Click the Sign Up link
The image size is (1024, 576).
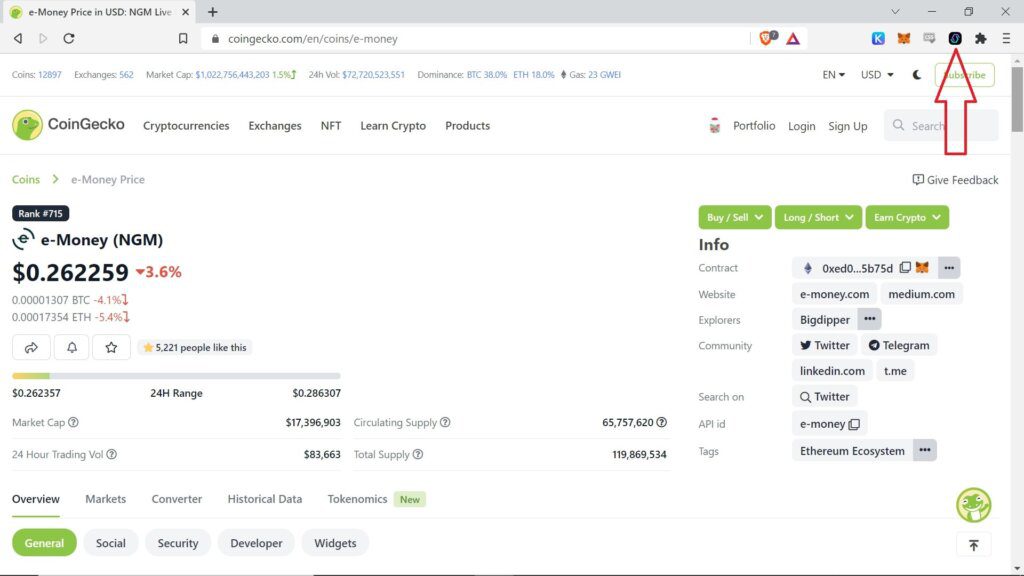(848, 126)
